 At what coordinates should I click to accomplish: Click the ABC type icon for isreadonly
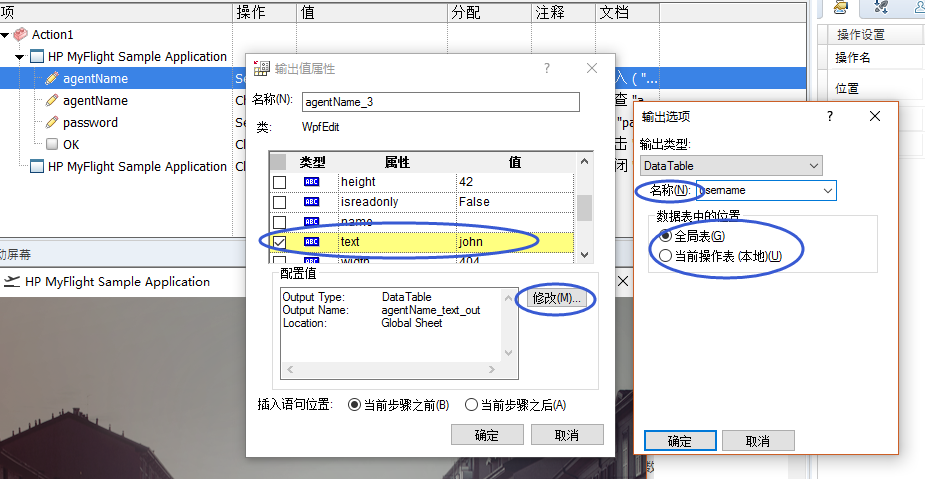click(x=311, y=202)
